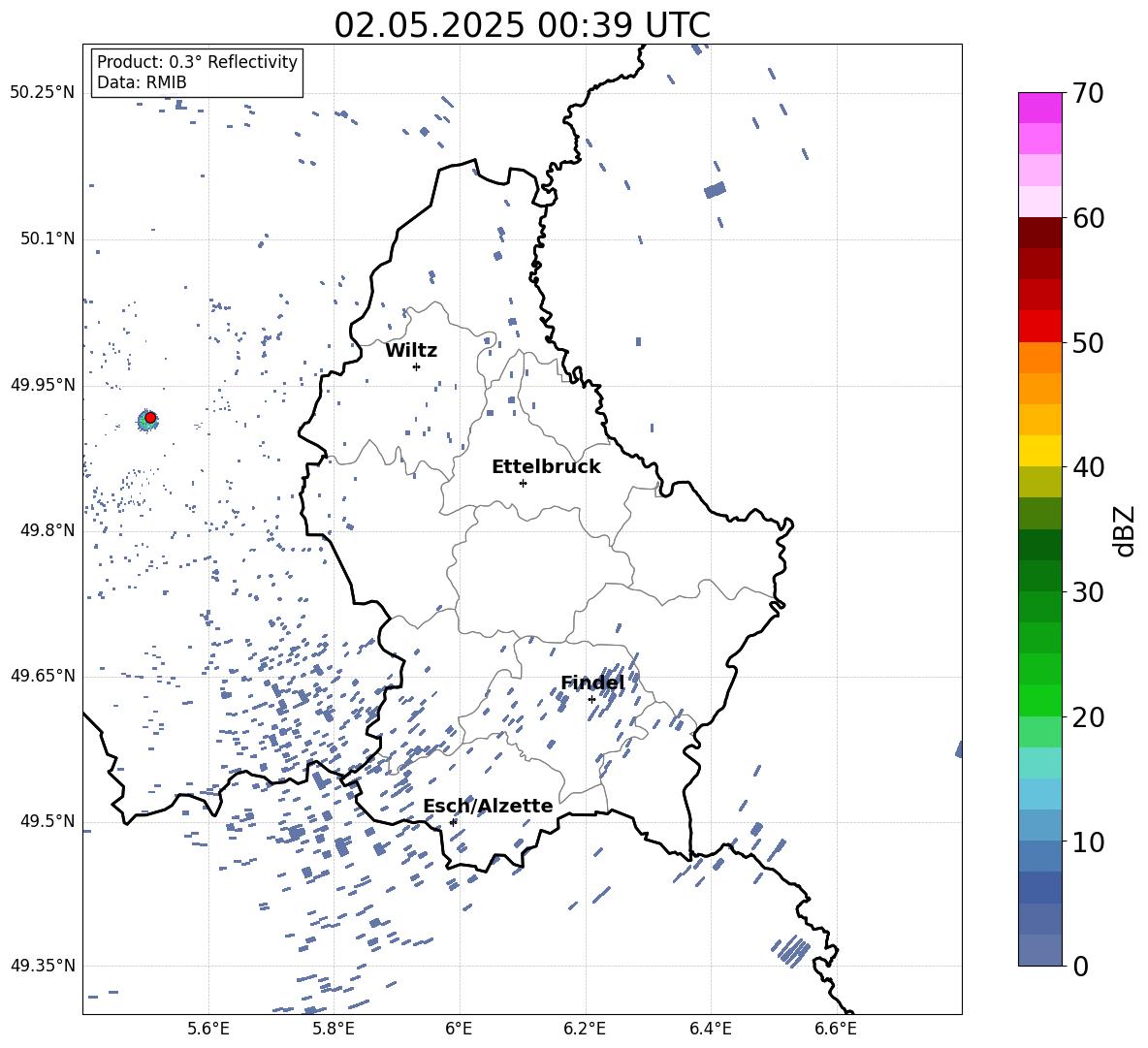Click the Ettelbruck city label
Image resolution: width=1148 pixels, height=1048 pixels.
[x=546, y=467]
